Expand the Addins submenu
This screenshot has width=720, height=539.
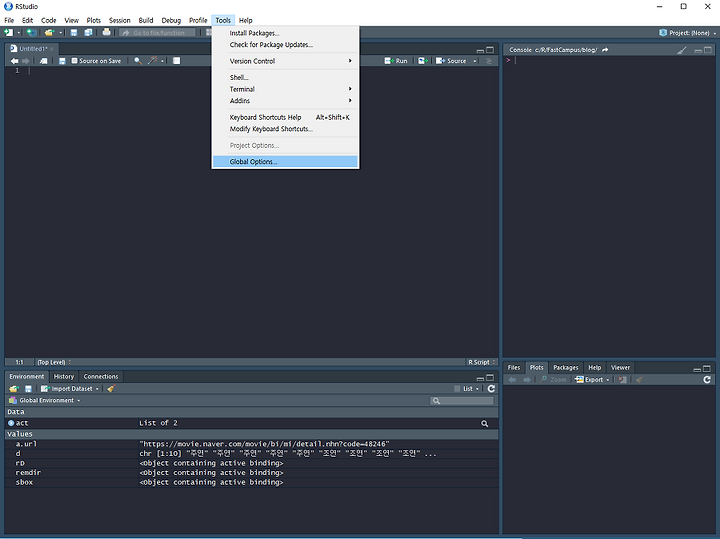click(285, 101)
